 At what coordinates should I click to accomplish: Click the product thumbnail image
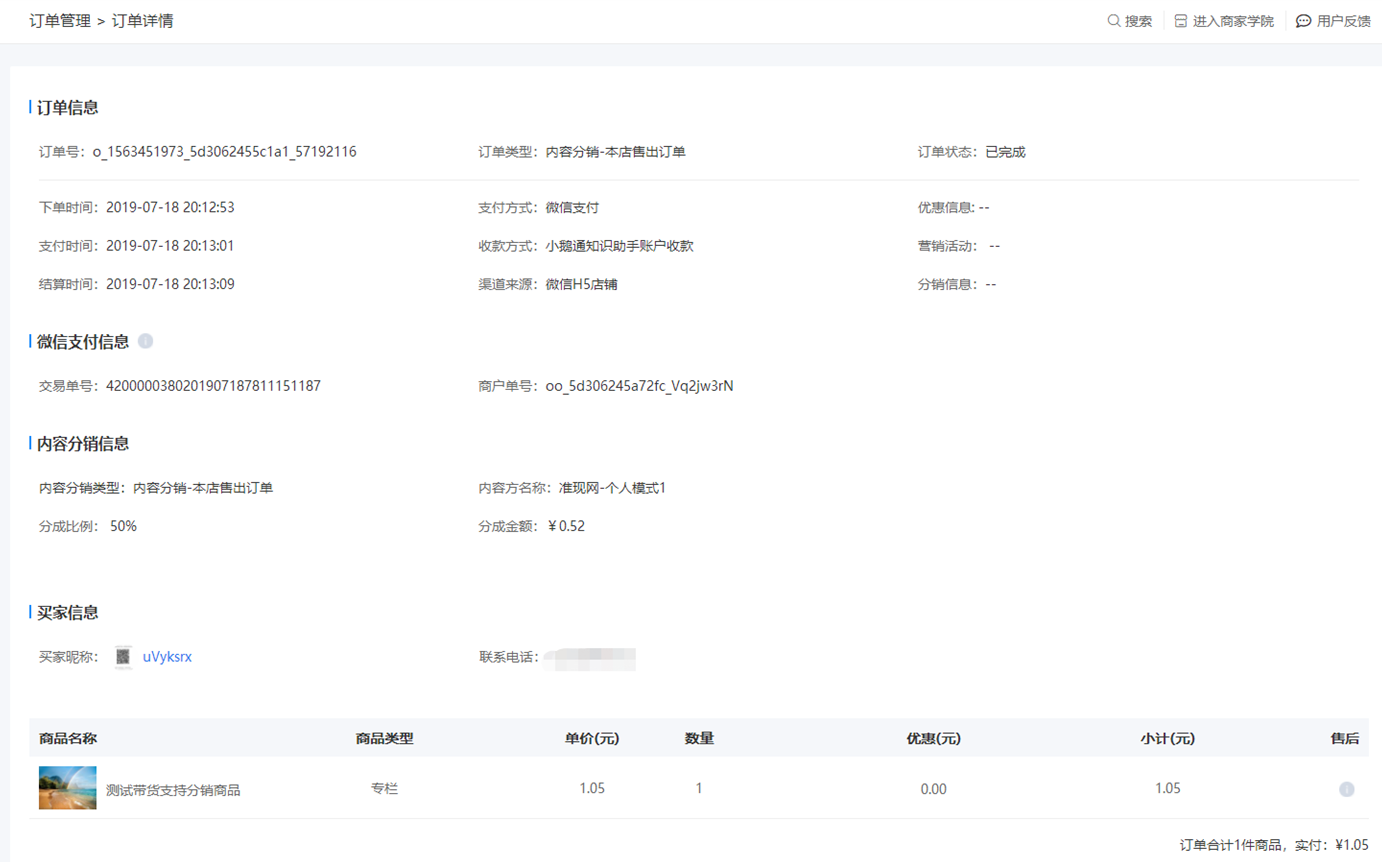[68, 788]
